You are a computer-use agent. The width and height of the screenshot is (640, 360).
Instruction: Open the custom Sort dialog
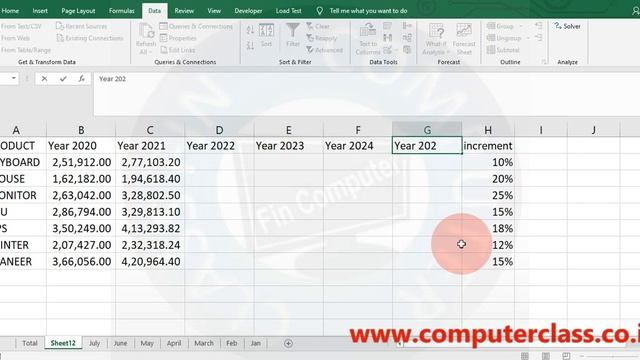[x=266, y=36]
